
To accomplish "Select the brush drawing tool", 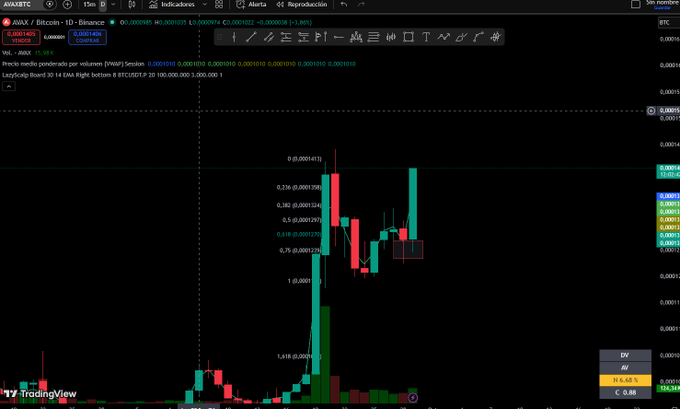I will [x=461, y=37].
